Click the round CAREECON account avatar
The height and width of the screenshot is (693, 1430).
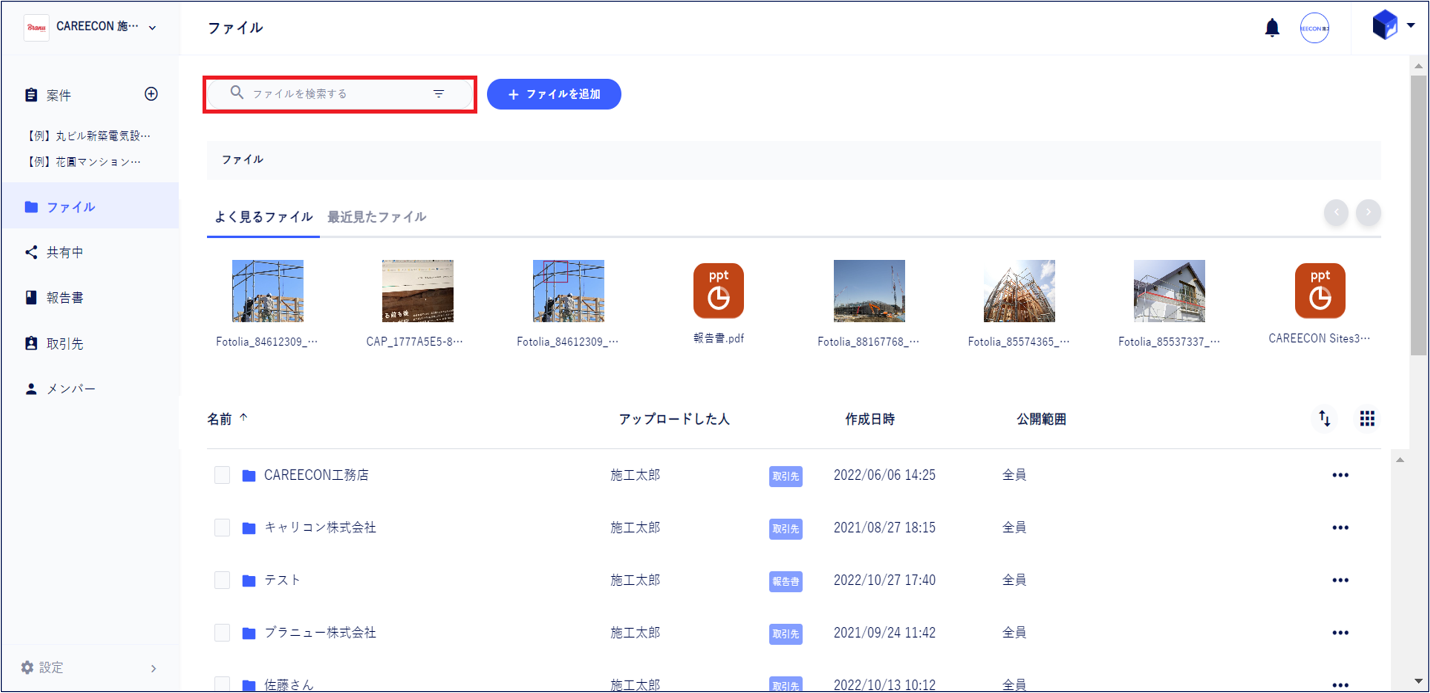click(x=1314, y=28)
